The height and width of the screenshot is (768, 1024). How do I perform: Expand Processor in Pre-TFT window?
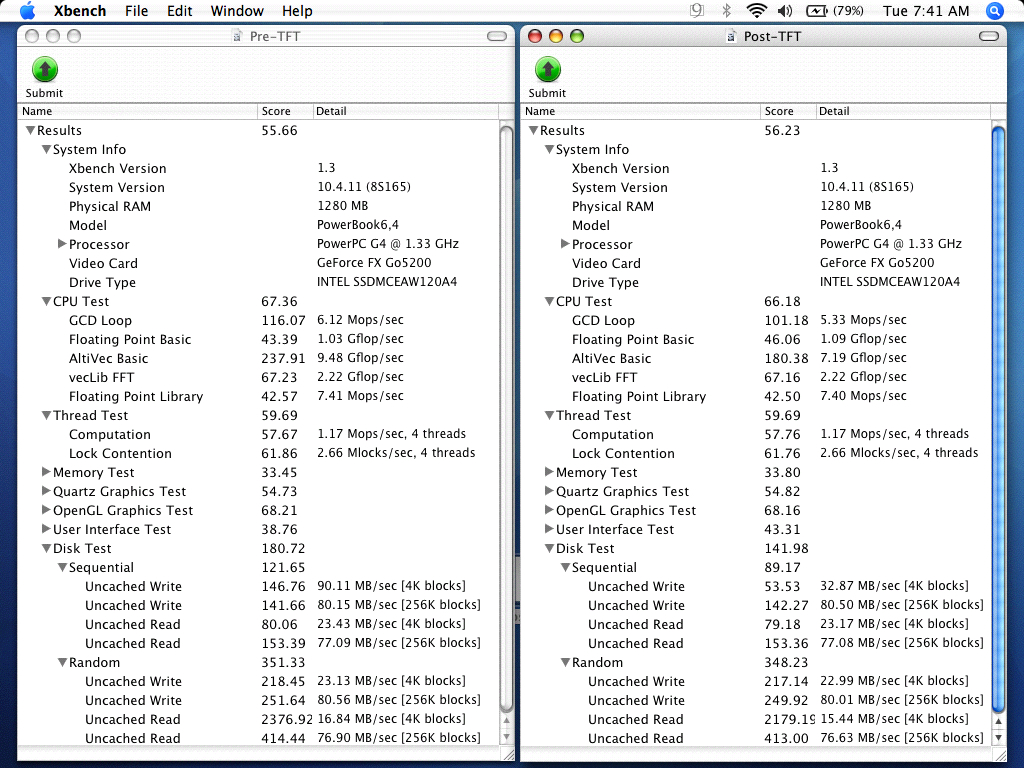62,244
